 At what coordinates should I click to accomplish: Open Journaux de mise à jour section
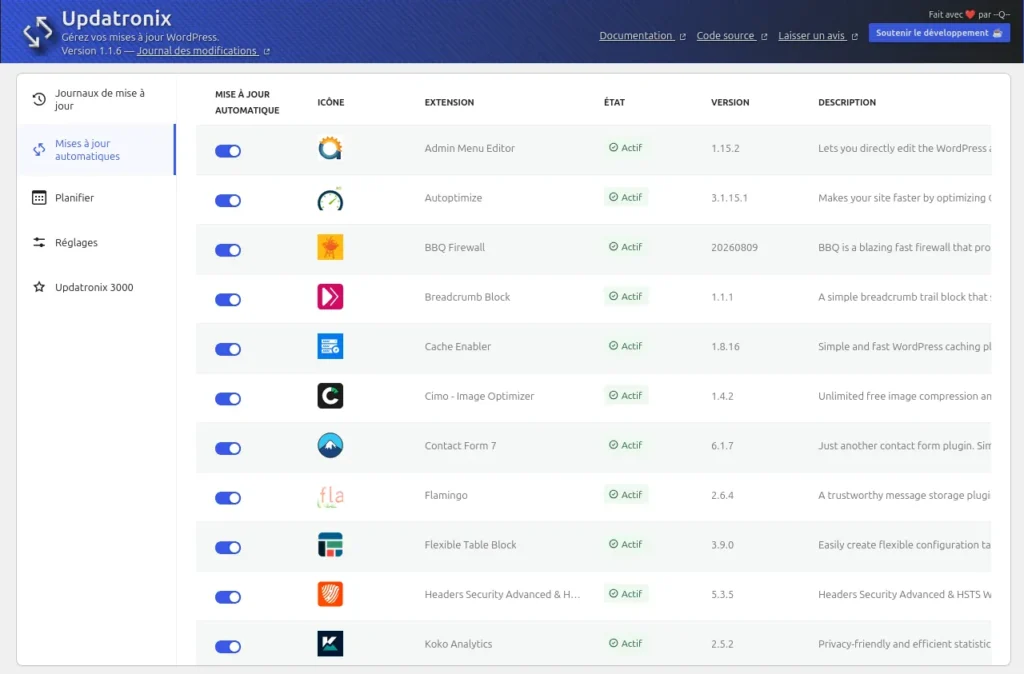tap(96, 99)
